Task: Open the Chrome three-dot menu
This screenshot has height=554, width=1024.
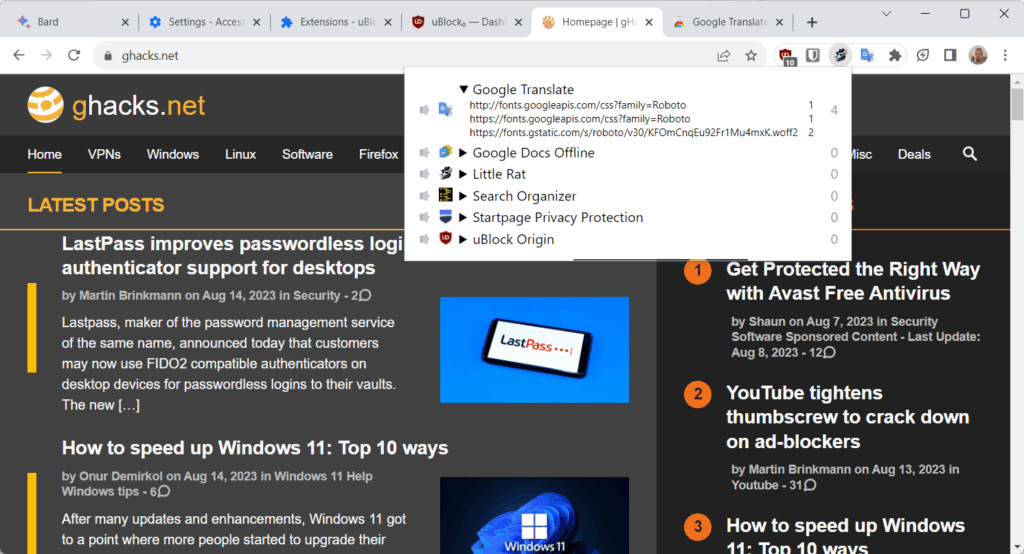Action: [1005, 56]
